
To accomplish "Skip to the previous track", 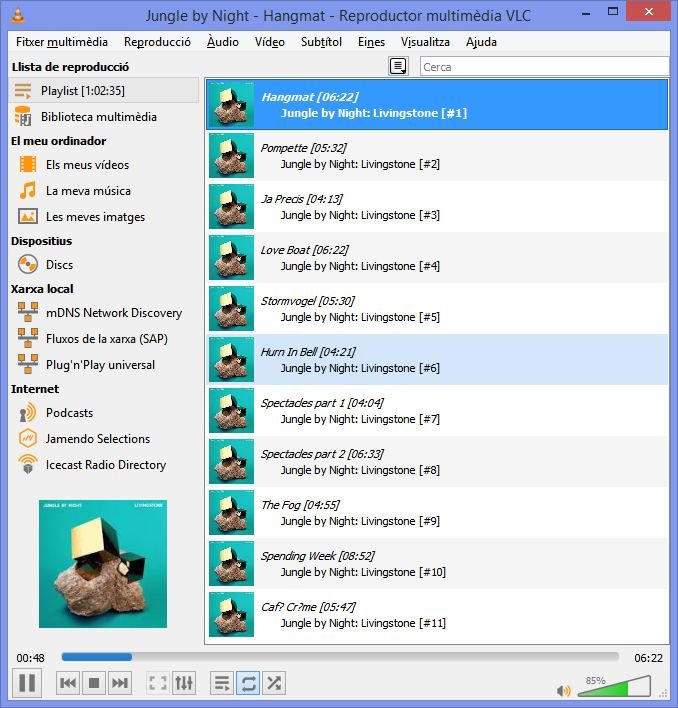I will pyautogui.click(x=68, y=683).
